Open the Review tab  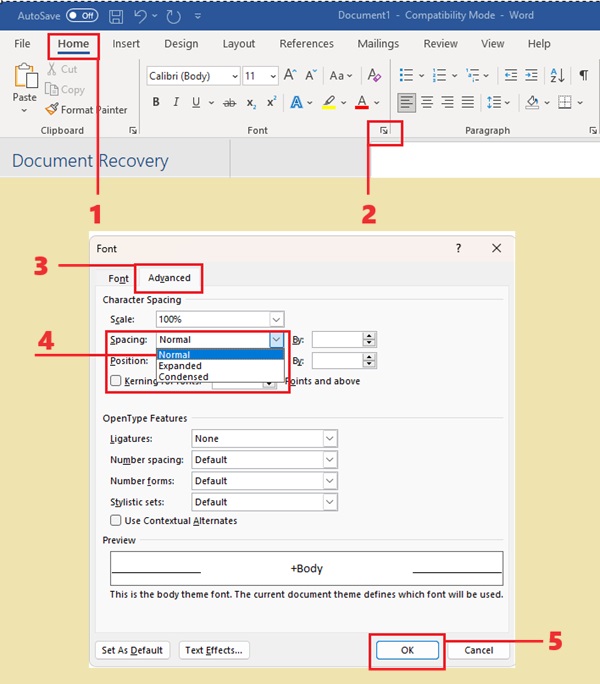(x=441, y=44)
